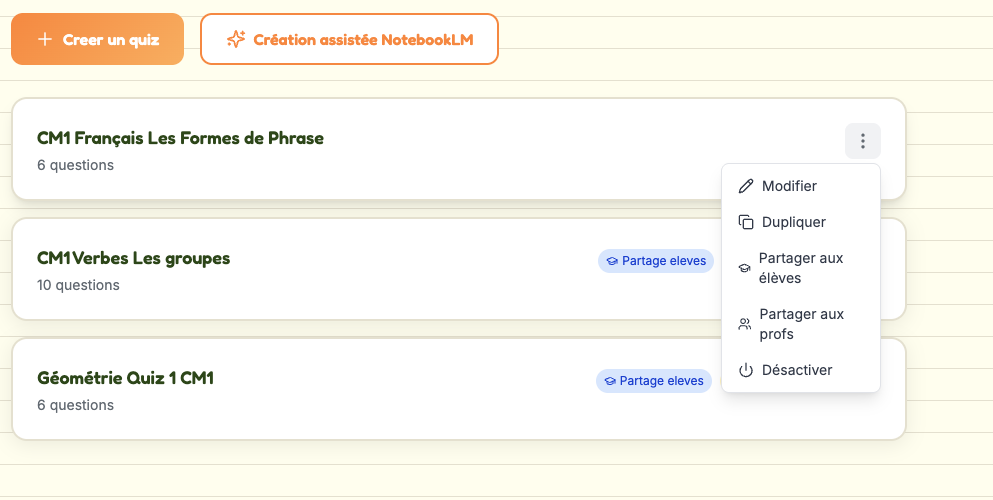
Task: Choose Partager aux profs option
Action: coord(800,324)
